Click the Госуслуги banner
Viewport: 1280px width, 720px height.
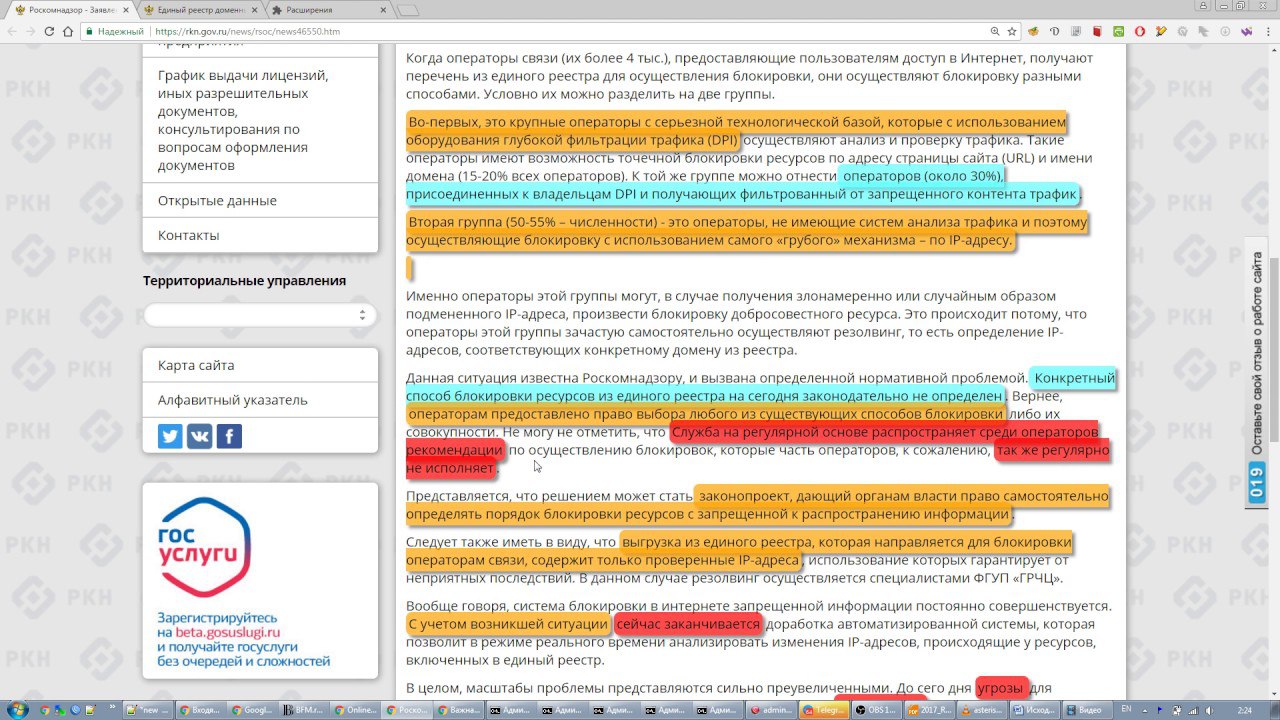[260, 580]
